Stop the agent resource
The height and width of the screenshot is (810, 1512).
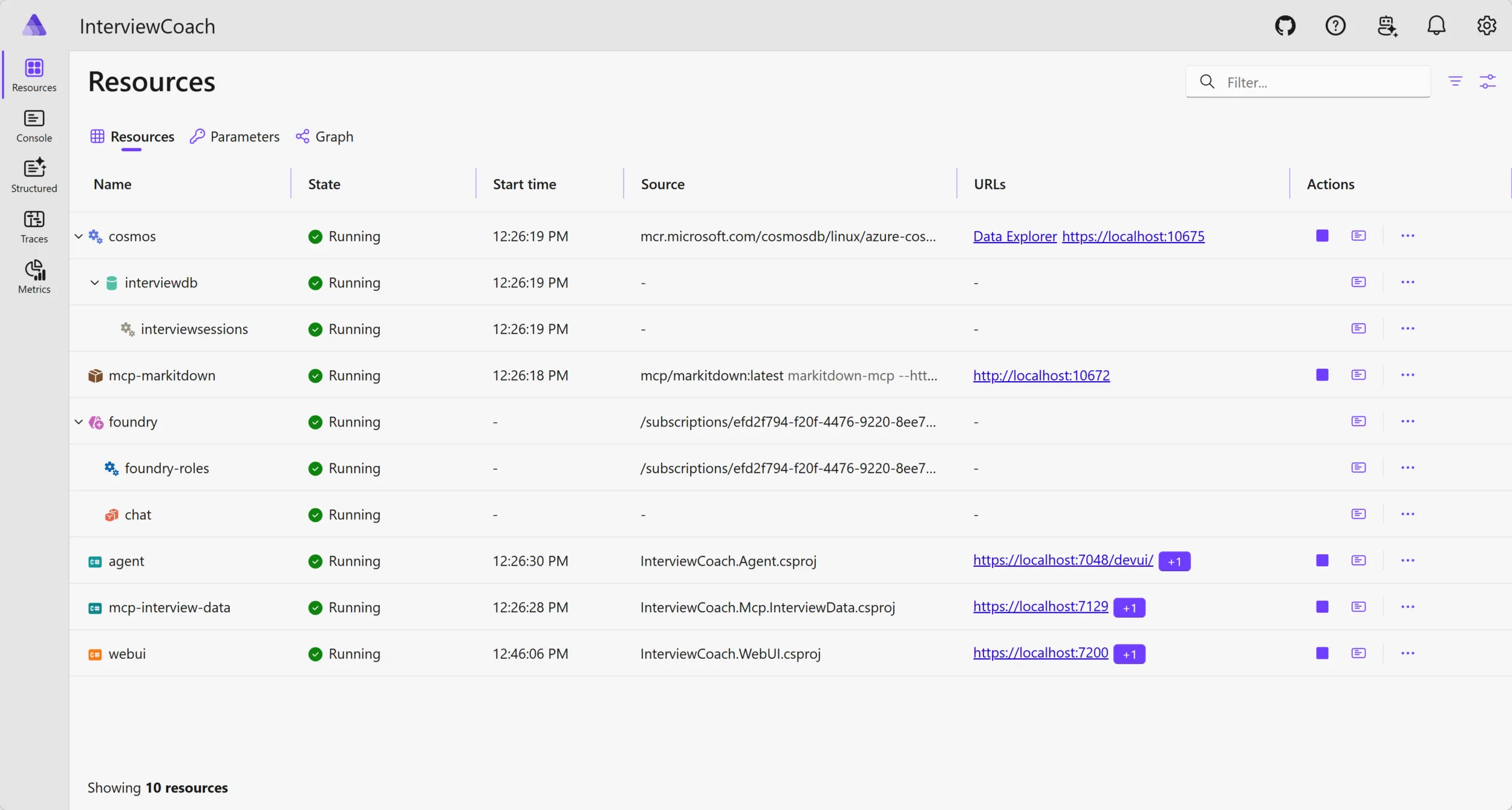pos(1322,560)
